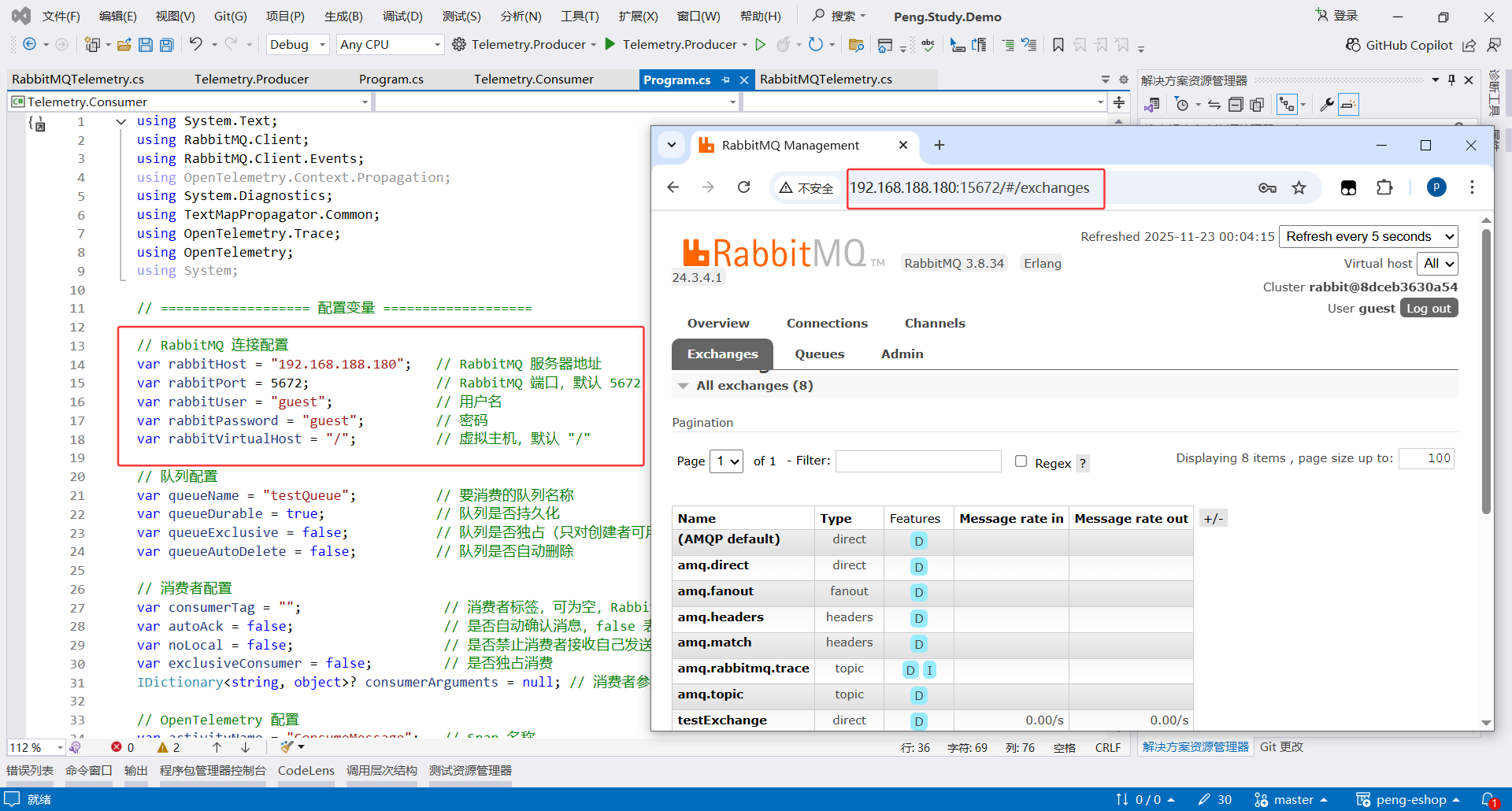Click the toolbar bookmark toggle icon
This screenshot has width=1512, height=811.
coord(1058,45)
